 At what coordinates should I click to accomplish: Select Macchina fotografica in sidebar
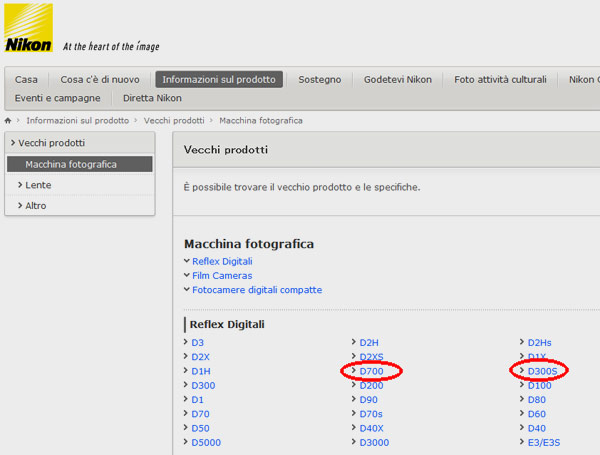pyautogui.click(x=71, y=164)
